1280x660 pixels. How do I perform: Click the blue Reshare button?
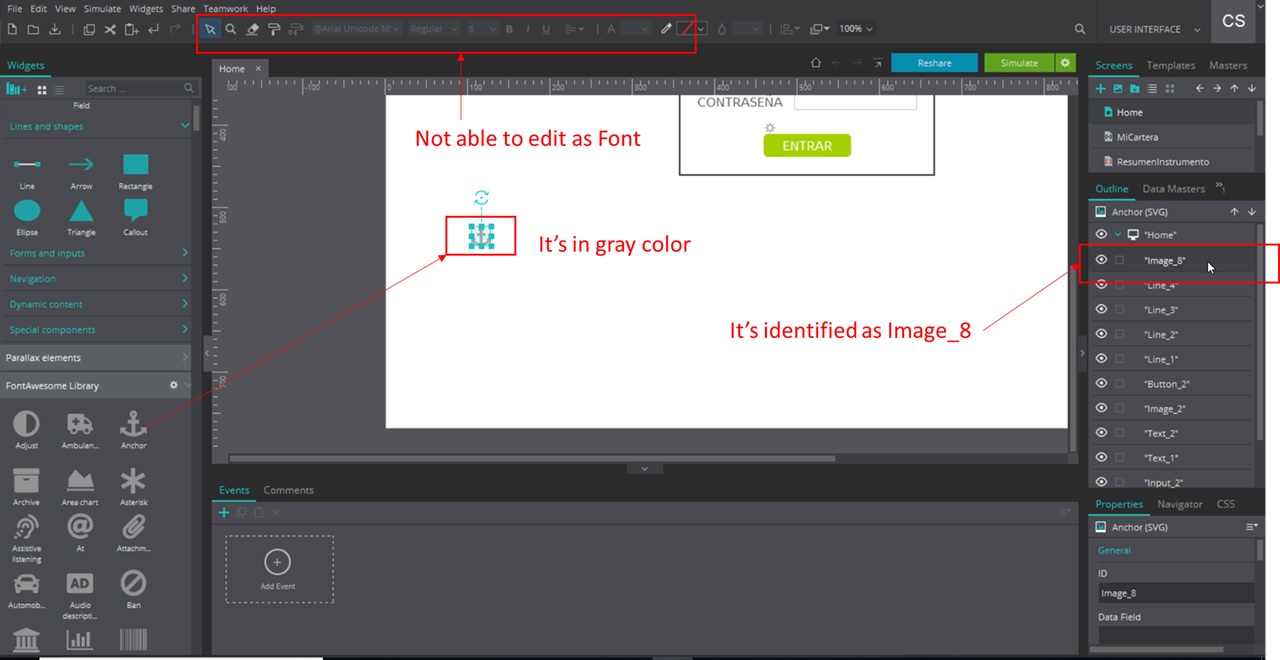(x=934, y=63)
